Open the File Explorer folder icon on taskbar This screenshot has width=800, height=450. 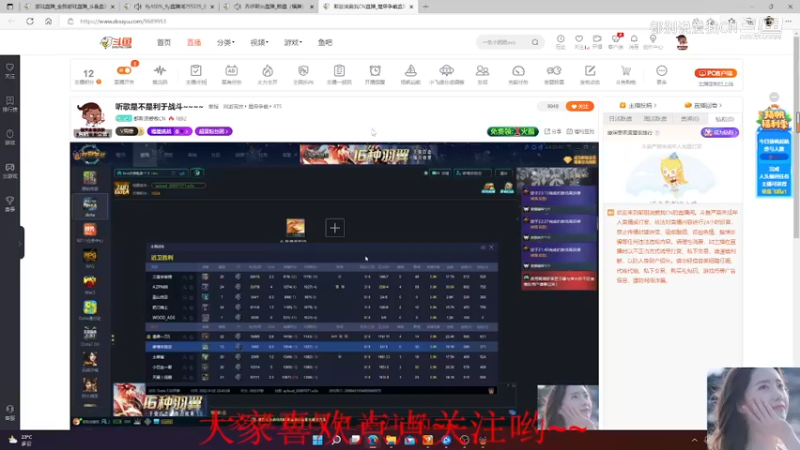(391, 440)
